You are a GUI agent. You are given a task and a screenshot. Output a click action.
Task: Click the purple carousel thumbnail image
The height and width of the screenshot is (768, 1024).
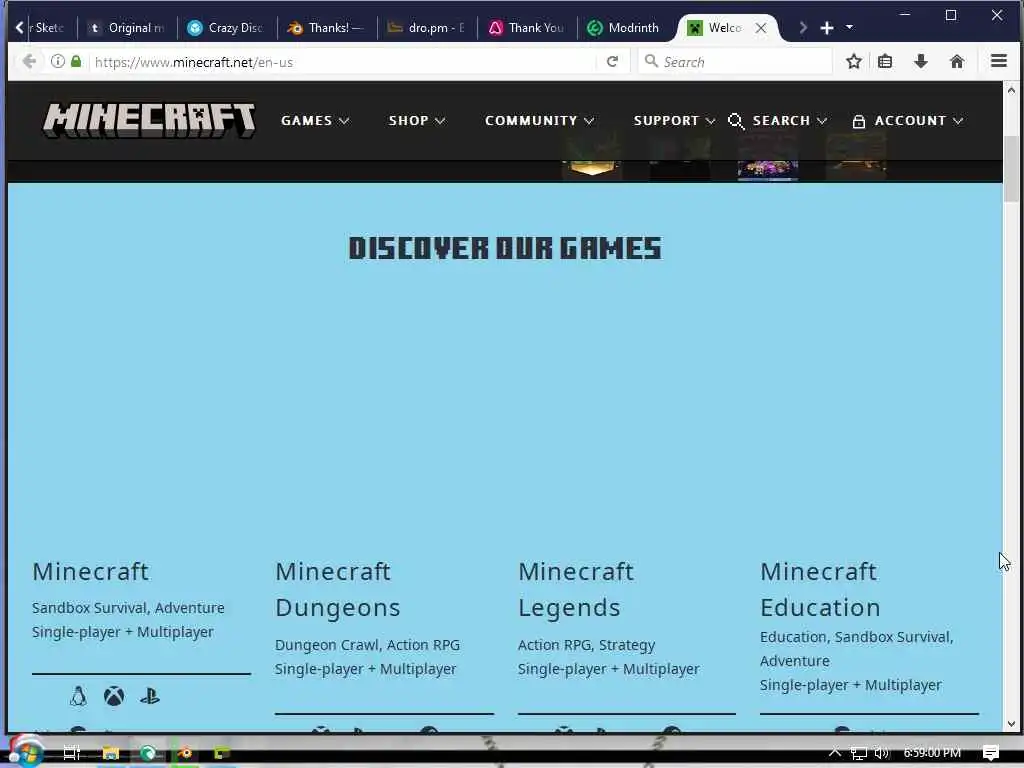pos(767,169)
